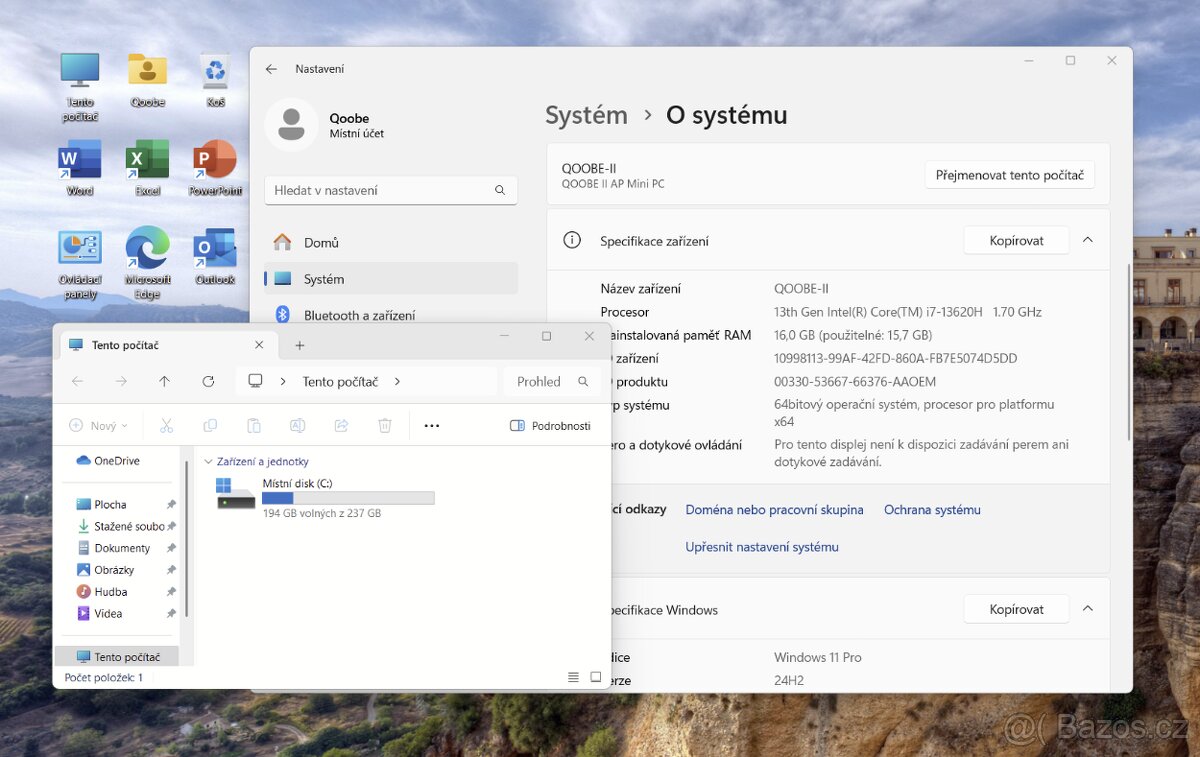This screenshot has width=1200, height=757.
Task: Click the Paste icon in Explorer toolbar
Action: click(254, 425)
